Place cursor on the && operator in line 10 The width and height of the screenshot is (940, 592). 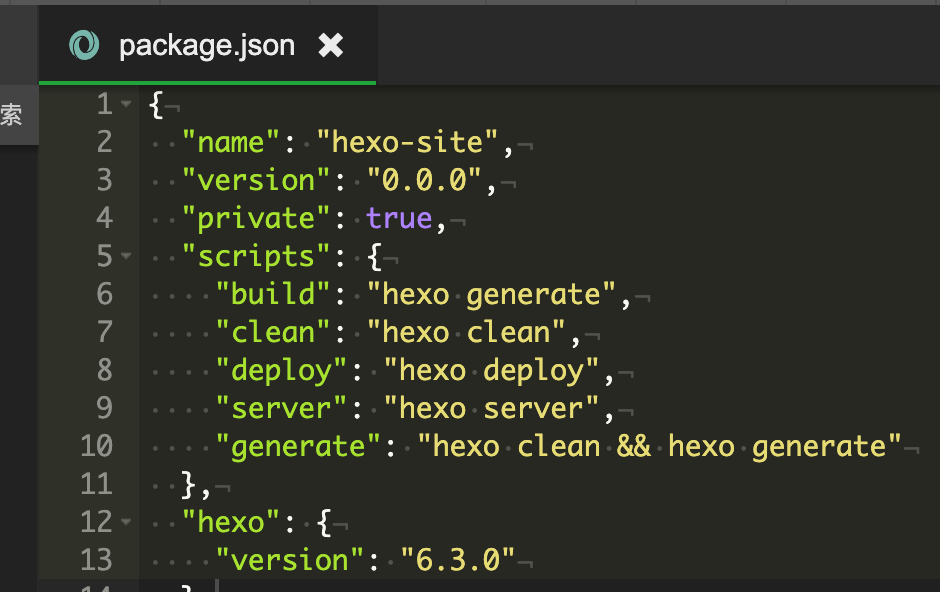[x=634, y=446]
